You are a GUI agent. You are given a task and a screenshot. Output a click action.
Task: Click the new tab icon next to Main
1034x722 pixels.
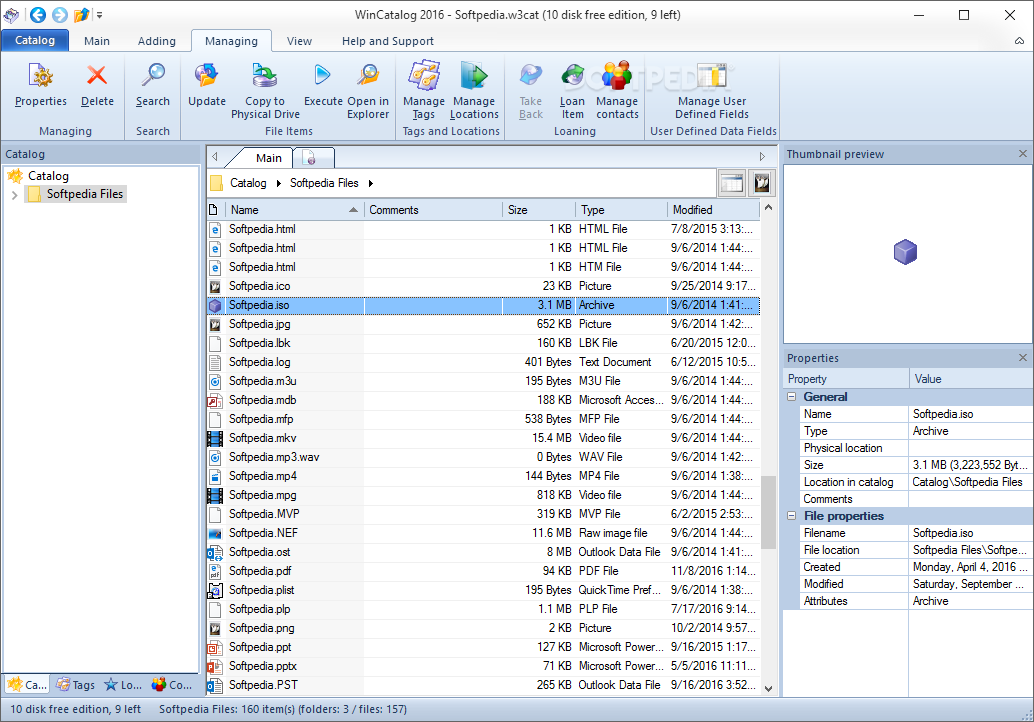tap(311, 158)
